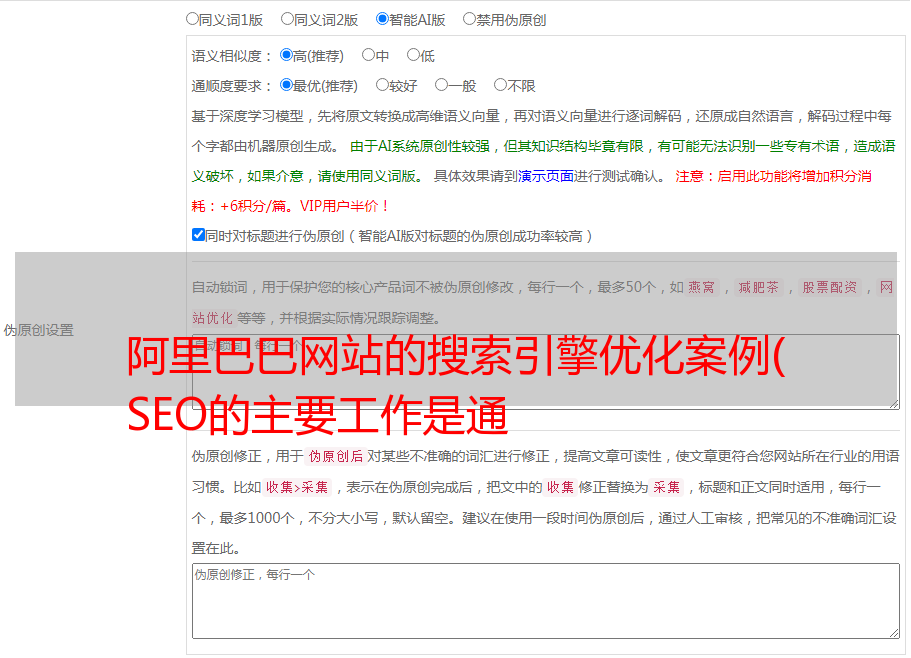Screen dimensions: 911x658
Task: Click the 通顺度要求 label
Action: pos(232,86)
